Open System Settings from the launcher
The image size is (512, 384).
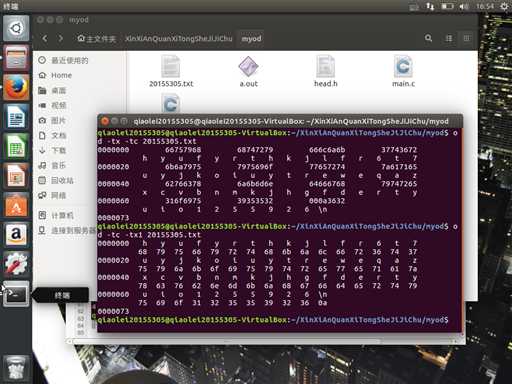coord(16,264)
